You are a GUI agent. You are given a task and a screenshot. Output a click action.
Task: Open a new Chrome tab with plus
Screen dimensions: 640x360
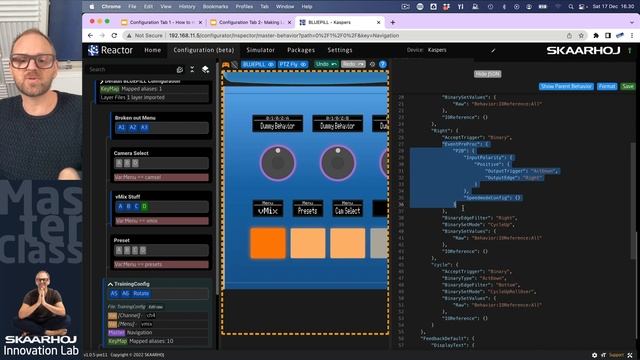click(393, 22)
